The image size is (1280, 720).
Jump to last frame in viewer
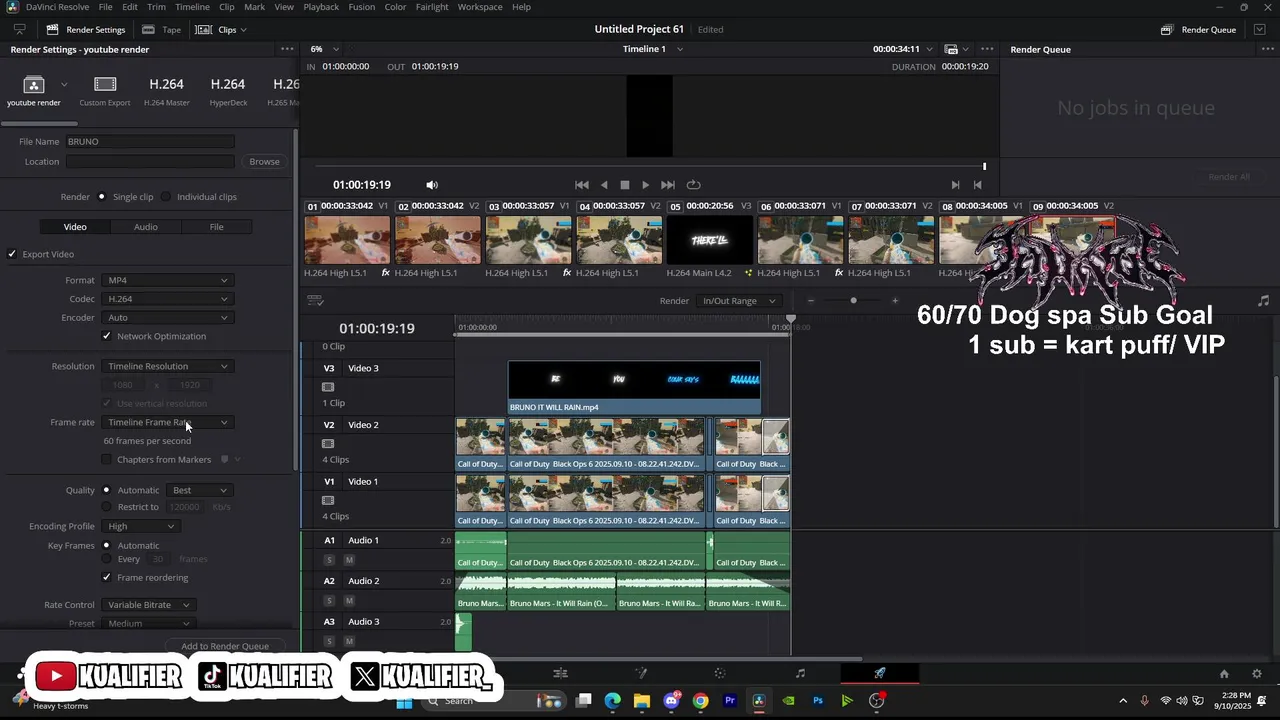(x=668, y=185)
